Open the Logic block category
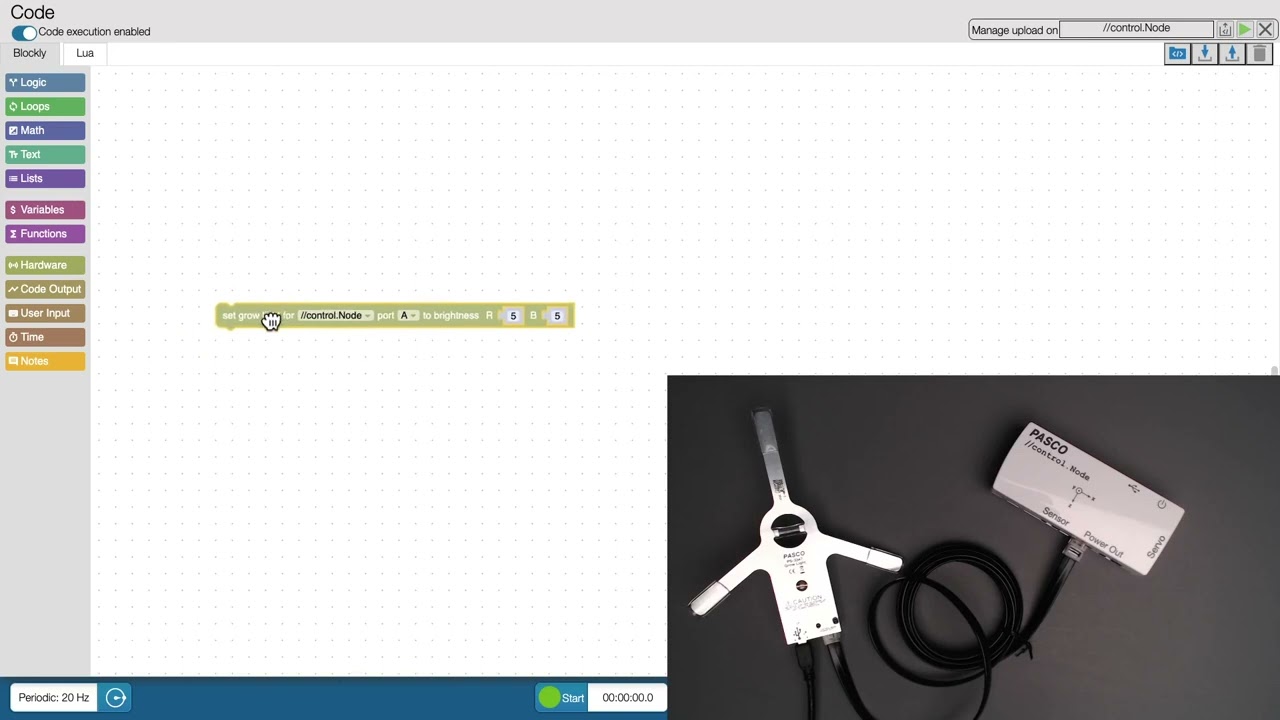 pyautogui.click(x=45, y=83)
